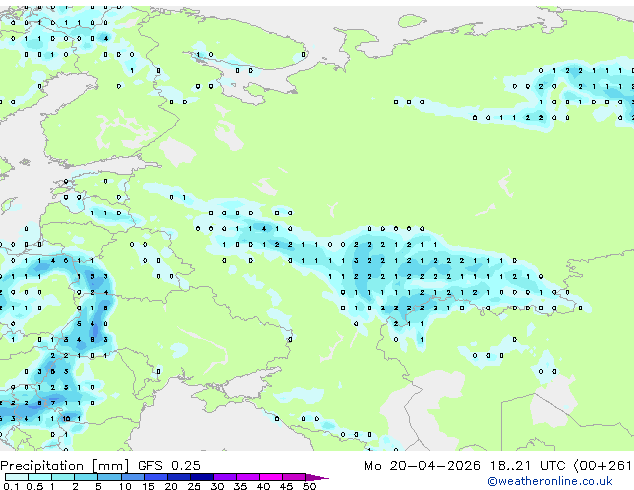This screenshot has height=490, width=634.
Task: Click the above-50 mm arrow tip of legend
Action: pos(317,477)
